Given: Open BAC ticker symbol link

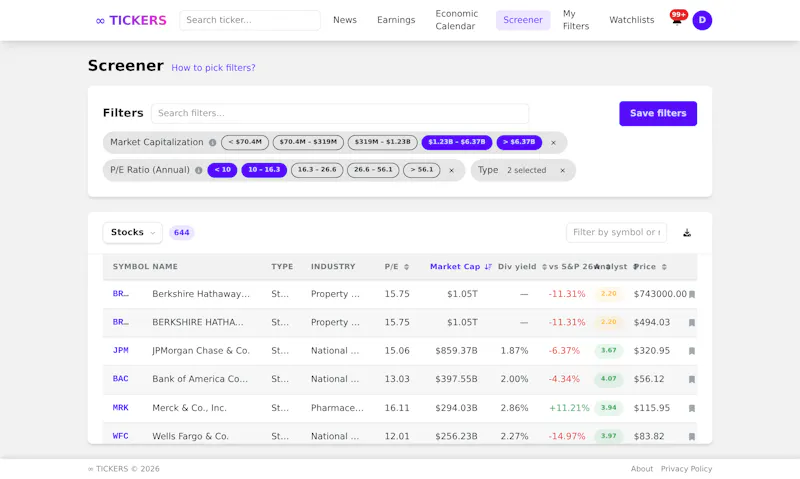Looking at the screenshot, I should [120, 379].
